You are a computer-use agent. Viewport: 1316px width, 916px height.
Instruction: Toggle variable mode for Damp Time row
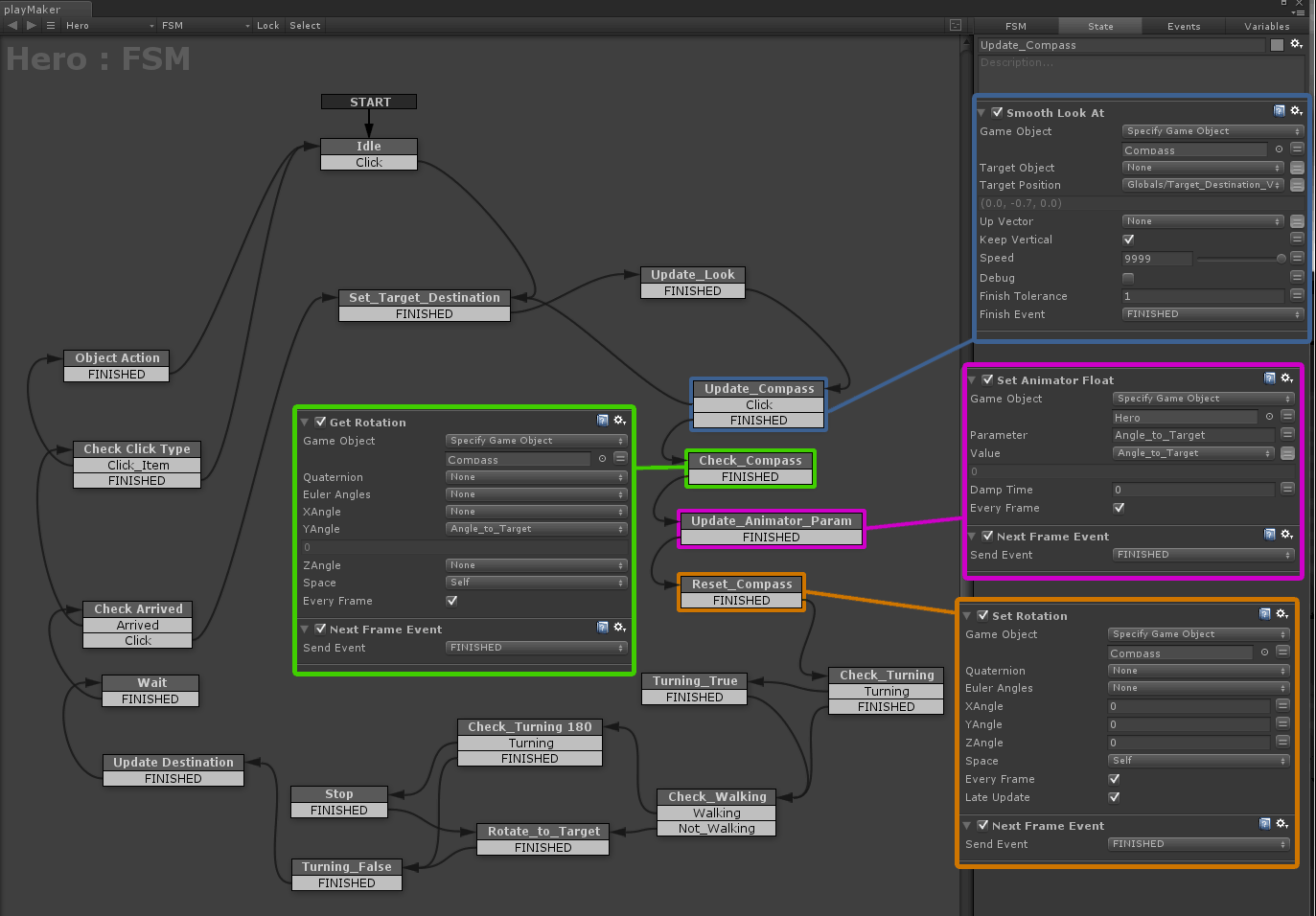pyautogui.click(x=1287, y=489)
